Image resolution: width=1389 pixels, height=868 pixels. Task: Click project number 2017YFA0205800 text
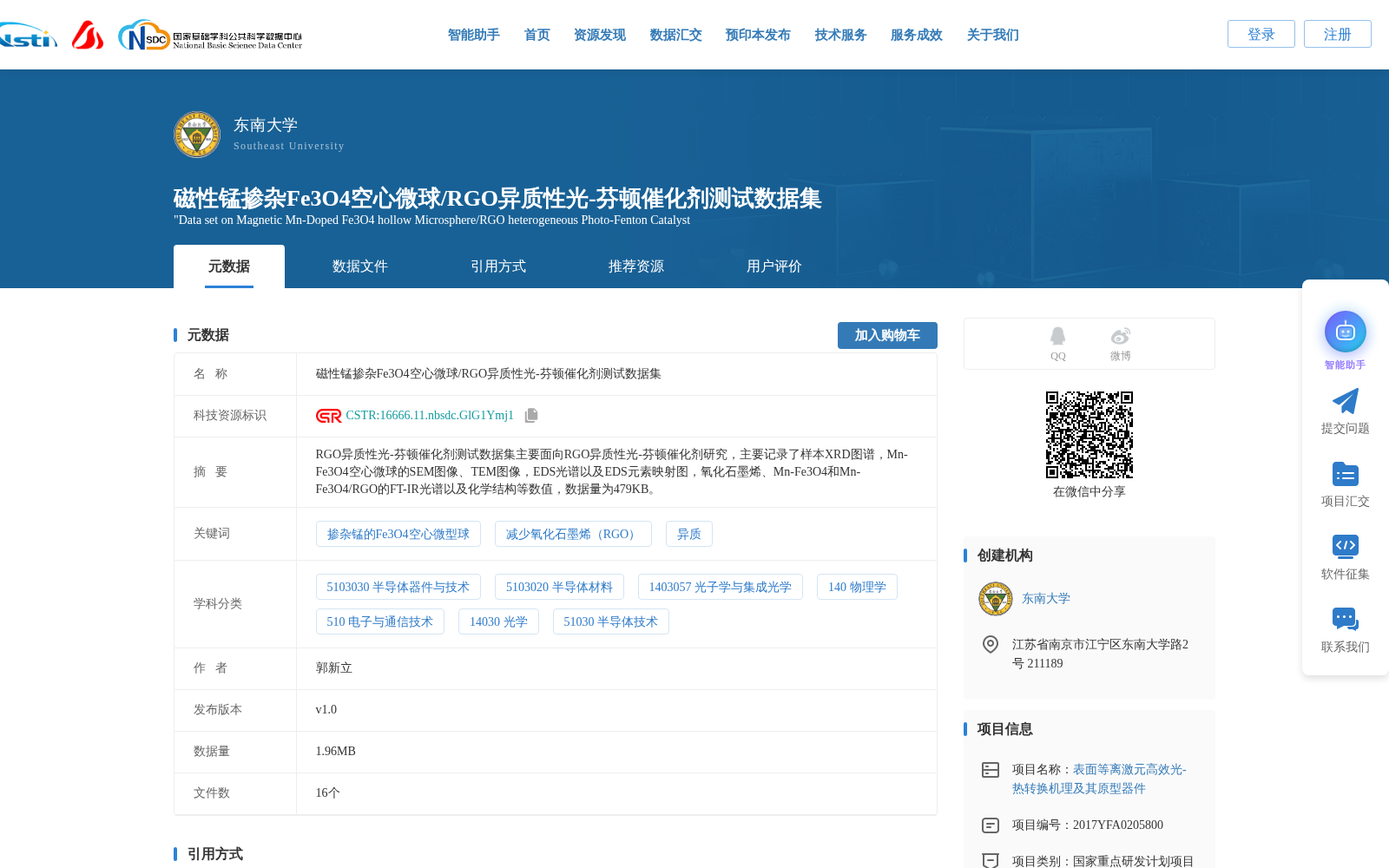pos(1118,825)
